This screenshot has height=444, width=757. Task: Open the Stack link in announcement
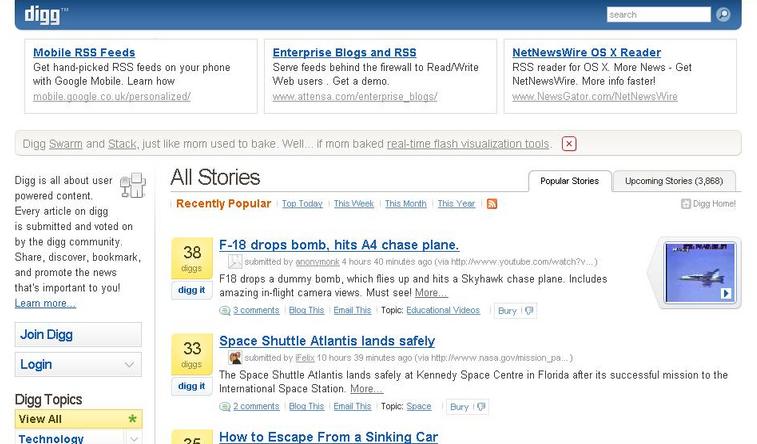(x=123, y=144)
